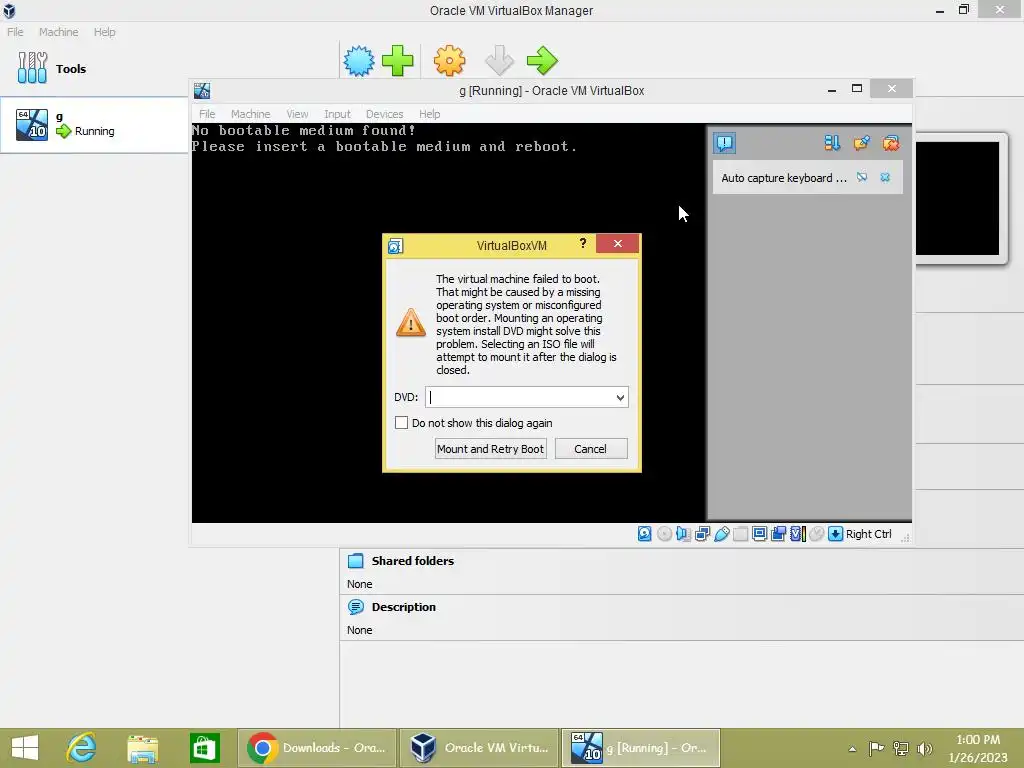
Task: Click the audio status bar icon
Action: point(683,534)
